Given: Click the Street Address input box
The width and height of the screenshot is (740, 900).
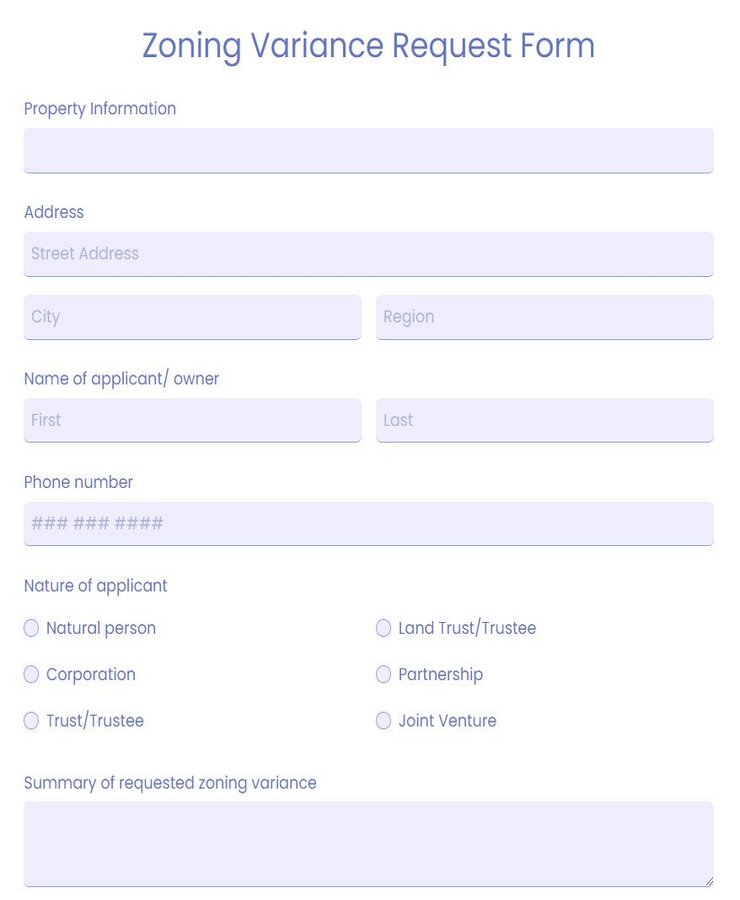Looking at the screenshot, I should 368,254.
